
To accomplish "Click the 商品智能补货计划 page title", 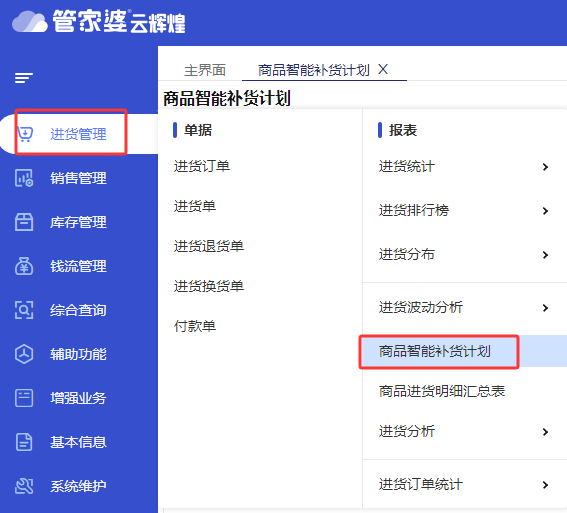I will (227, 98).
